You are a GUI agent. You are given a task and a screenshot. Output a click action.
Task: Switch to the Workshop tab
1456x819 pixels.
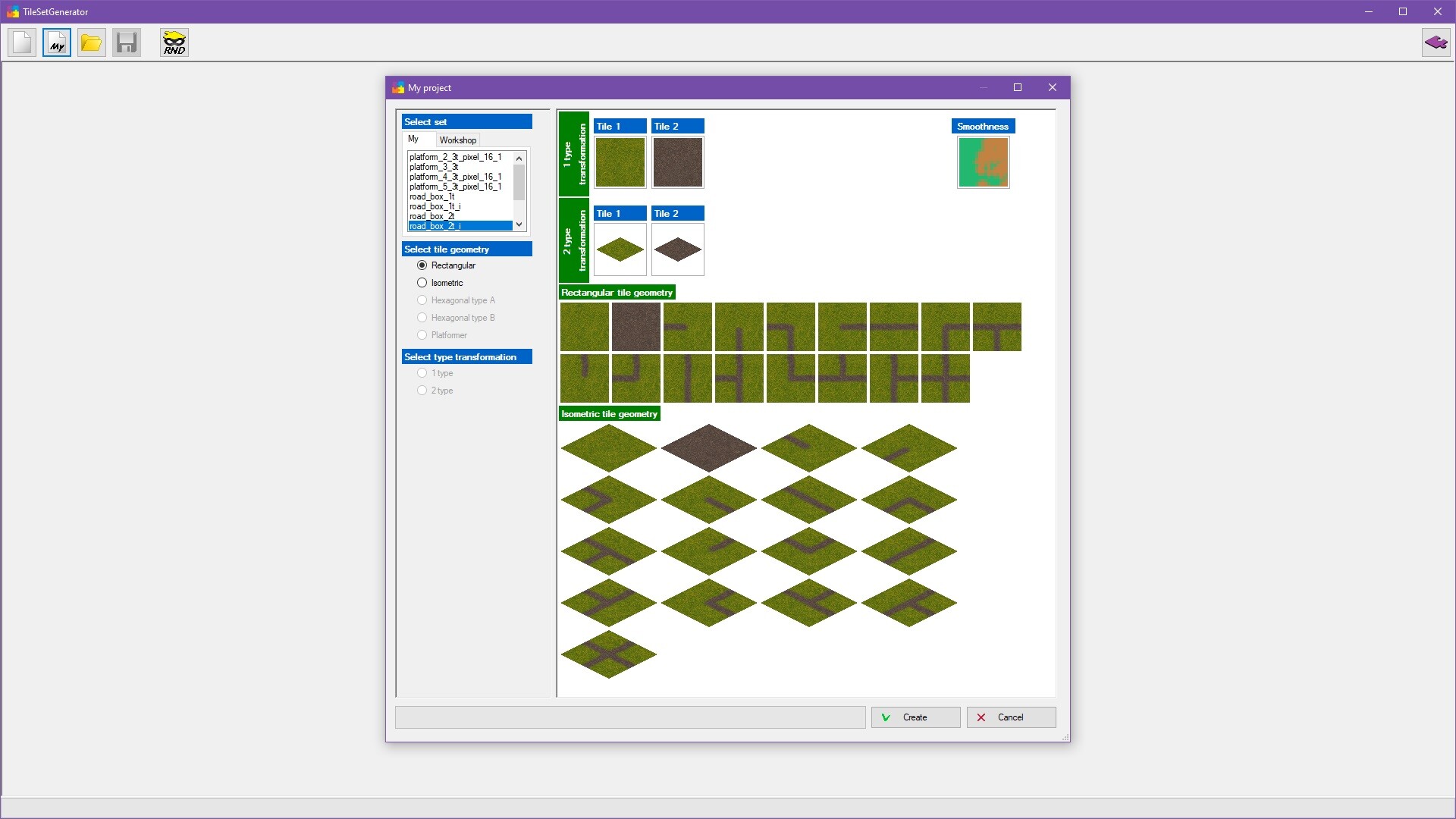[x=457, y=140]
